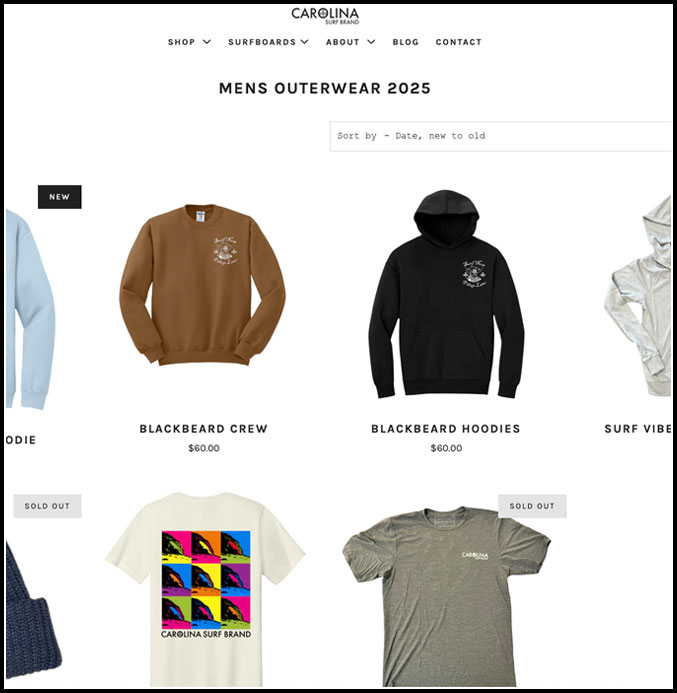Image resolution: width=677 pixels, height=693 pixels.
Task: Click the Carolina Surf Brand logo
Action: point(325,15)
